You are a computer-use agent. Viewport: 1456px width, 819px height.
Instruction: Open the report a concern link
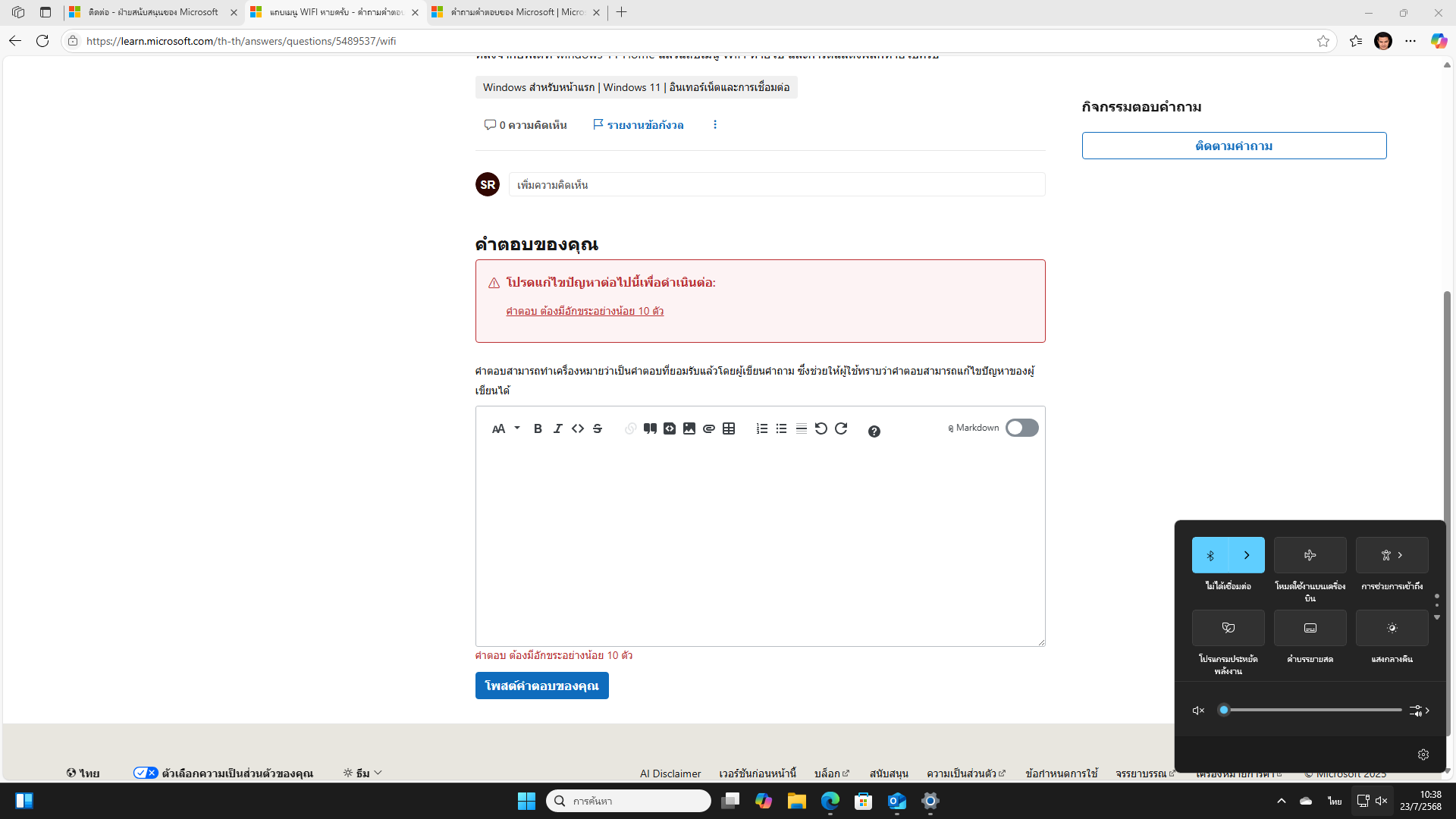click(638, 124)
